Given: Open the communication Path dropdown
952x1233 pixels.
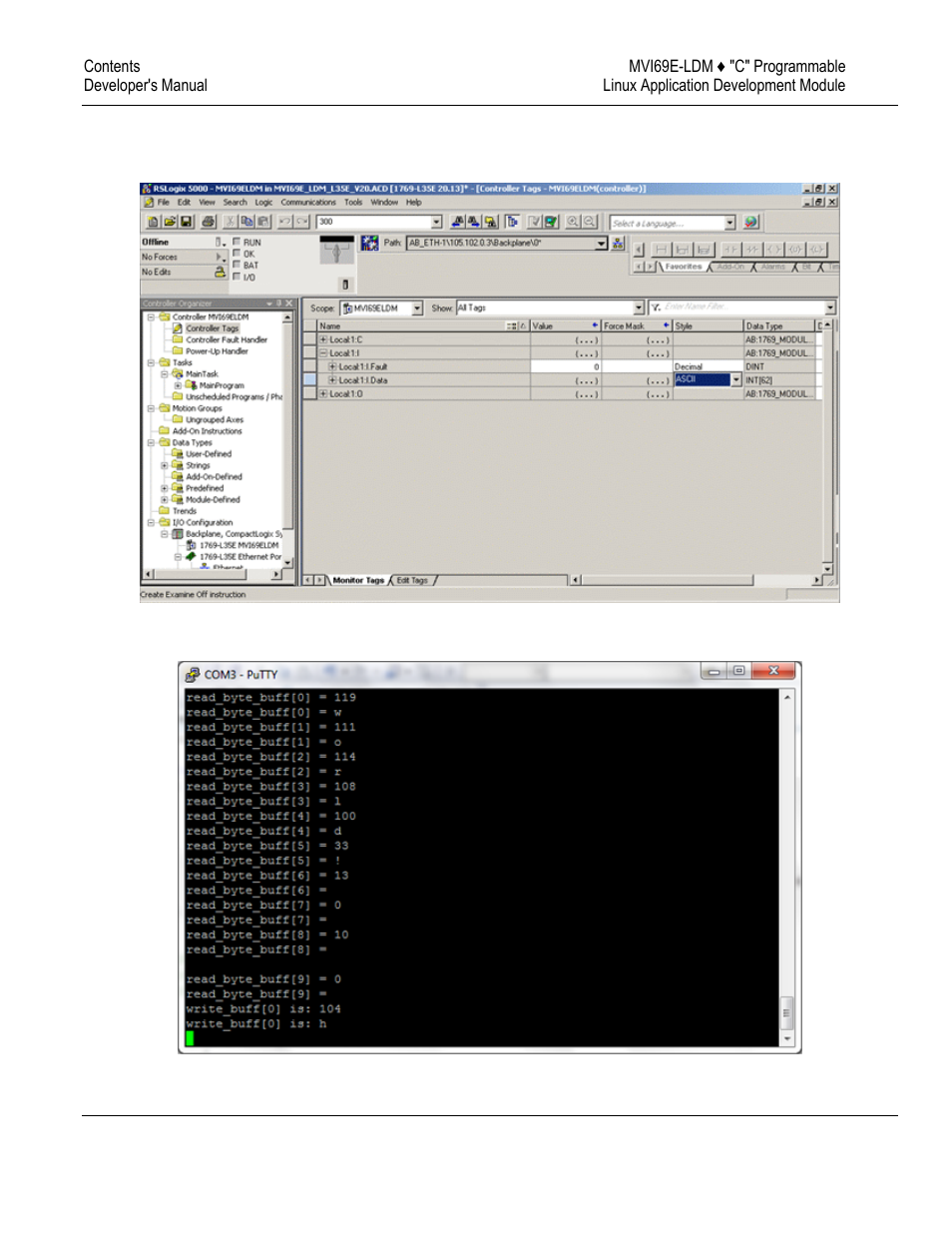Looking at the screenshot, I should pyautogui.click(x=602, y=243).
